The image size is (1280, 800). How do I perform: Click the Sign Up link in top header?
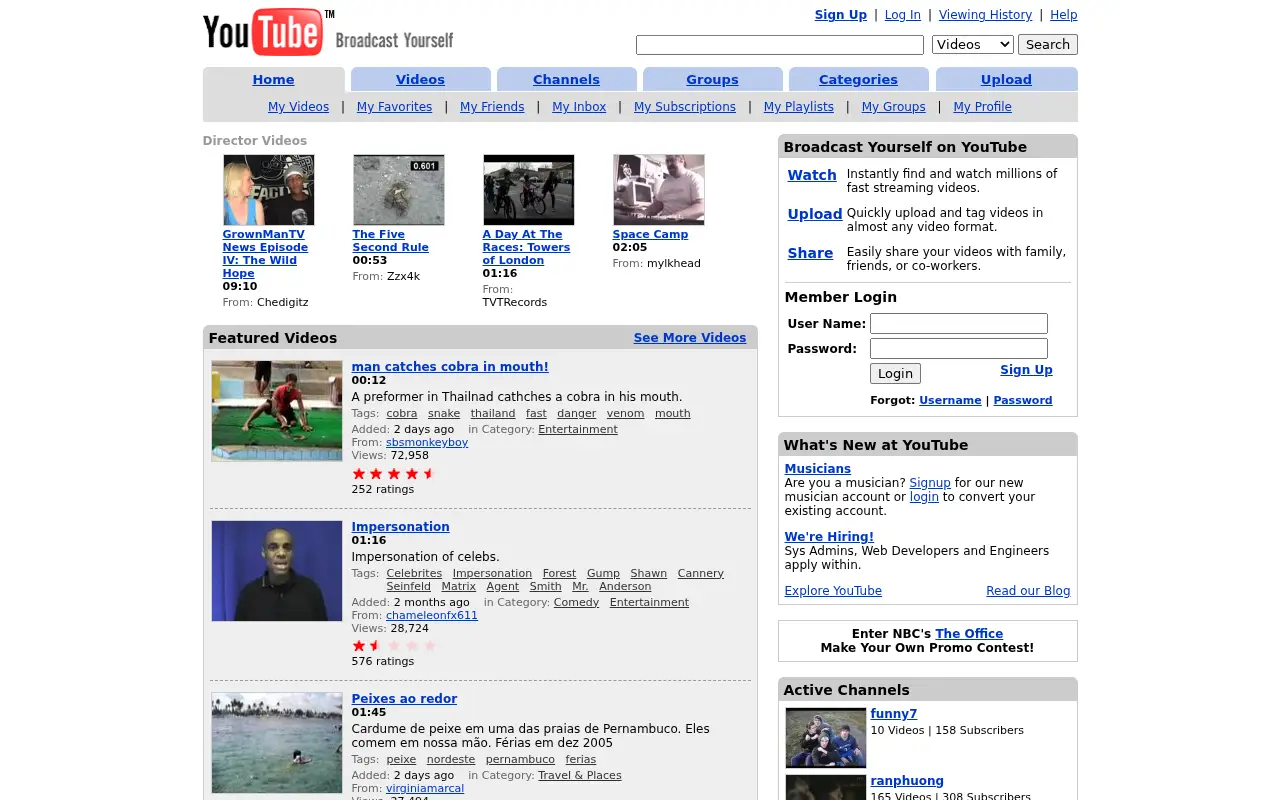point(841,15)
